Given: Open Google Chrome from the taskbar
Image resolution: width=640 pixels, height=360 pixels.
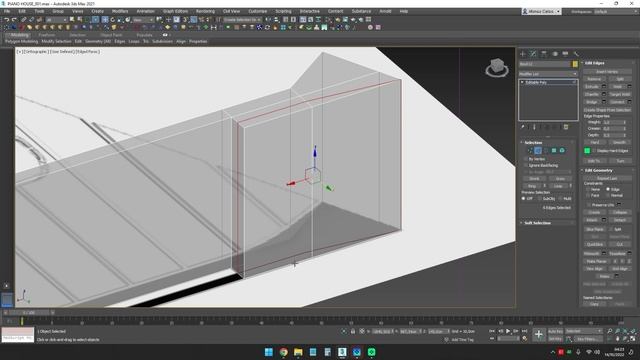Looking at the screenshot, I should 283,352.
